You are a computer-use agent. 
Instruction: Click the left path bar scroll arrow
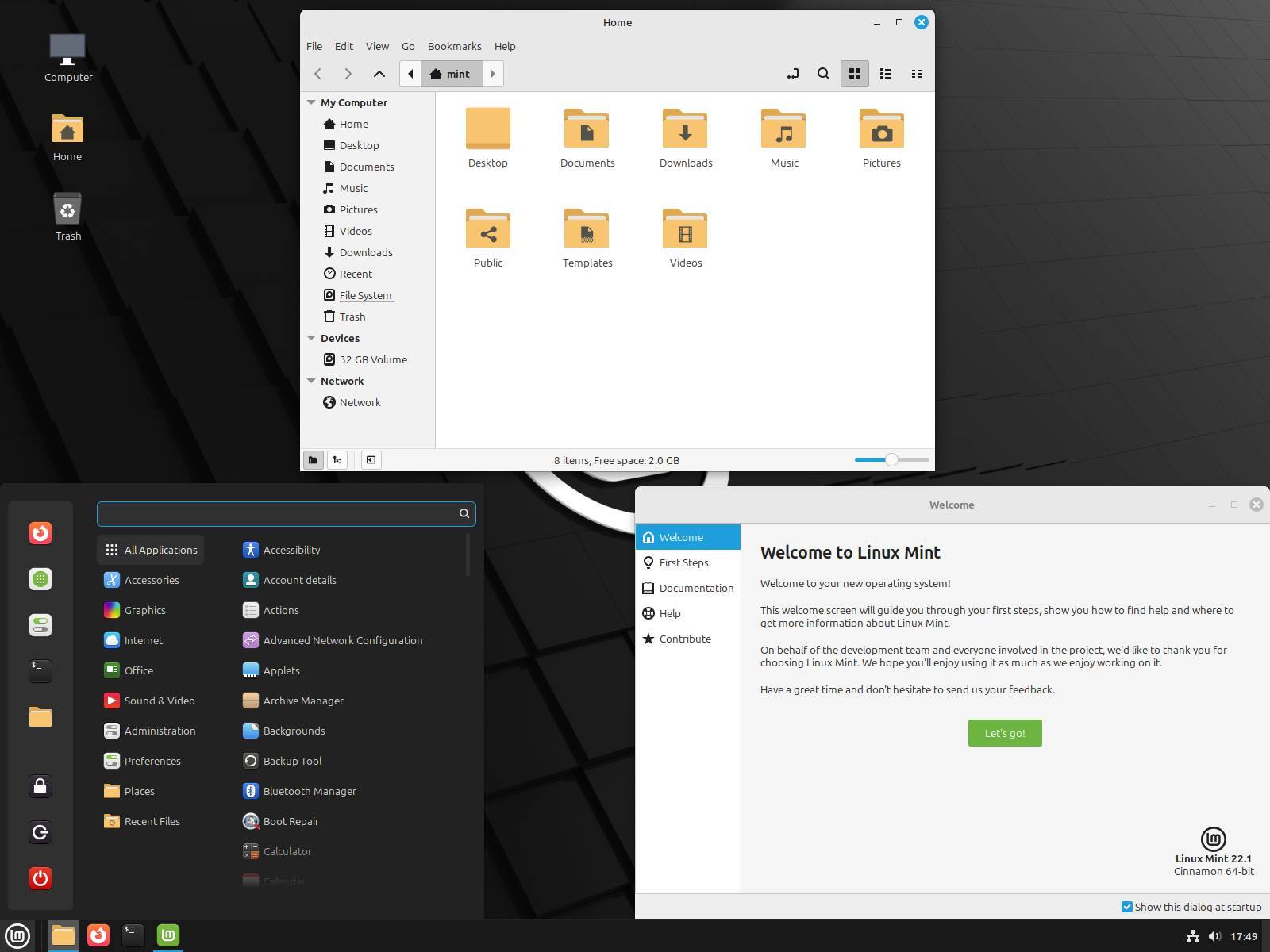pos(410,74)
